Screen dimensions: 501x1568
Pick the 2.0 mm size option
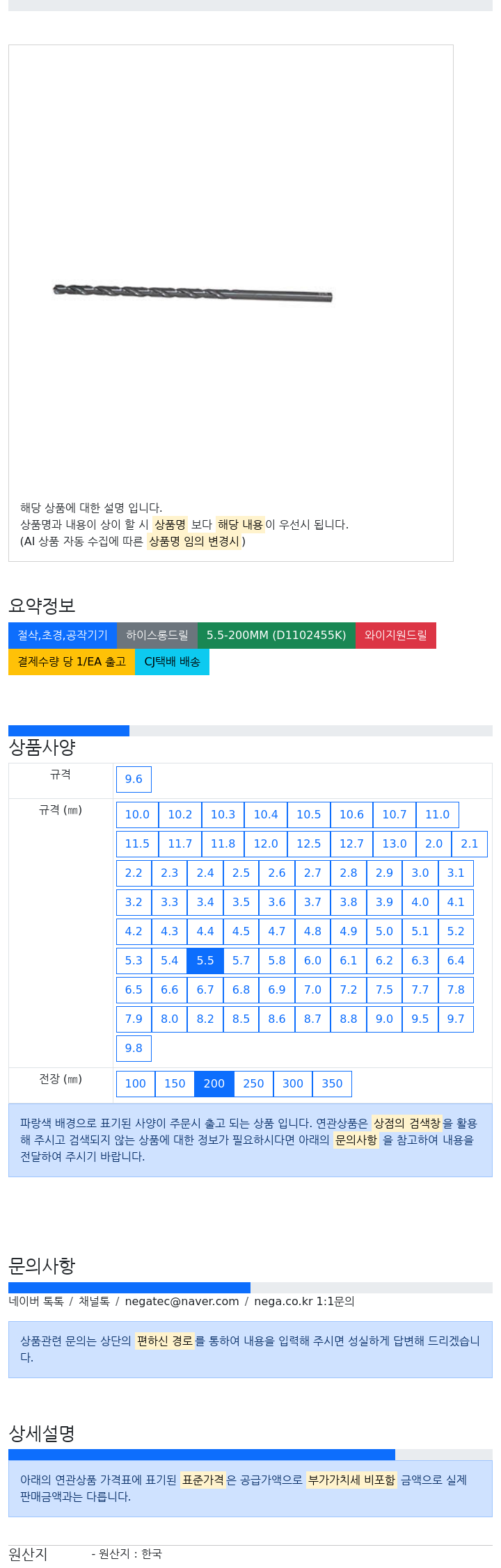(x=434, y=844)
